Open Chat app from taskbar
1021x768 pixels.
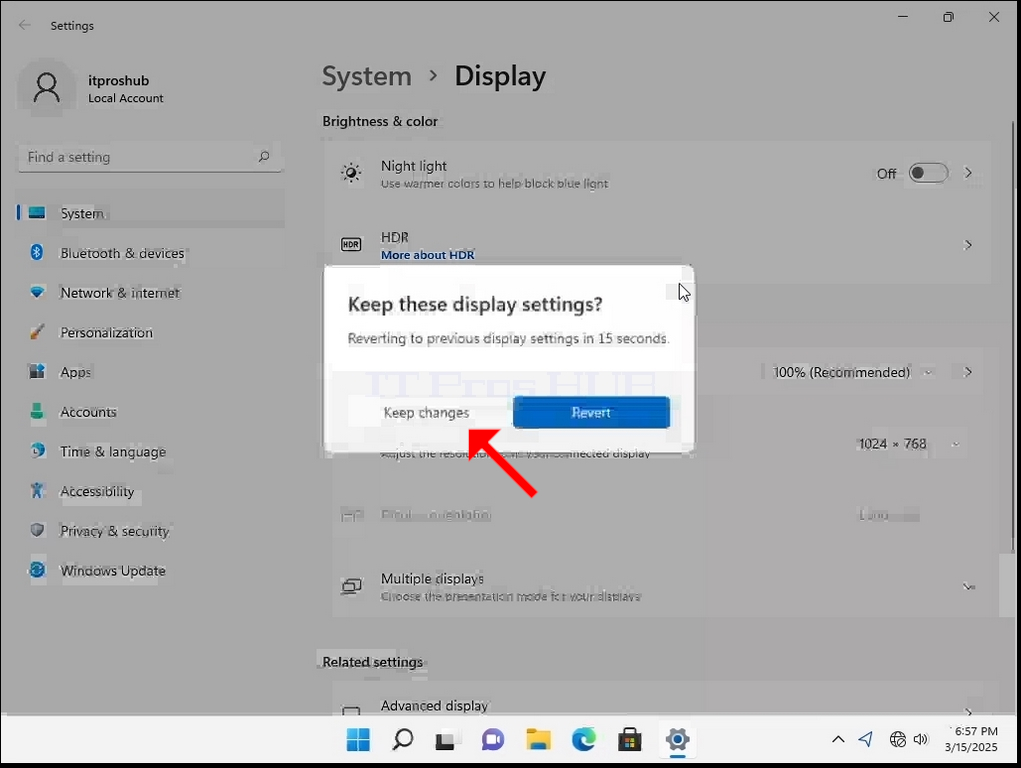[x=493, y=739]
